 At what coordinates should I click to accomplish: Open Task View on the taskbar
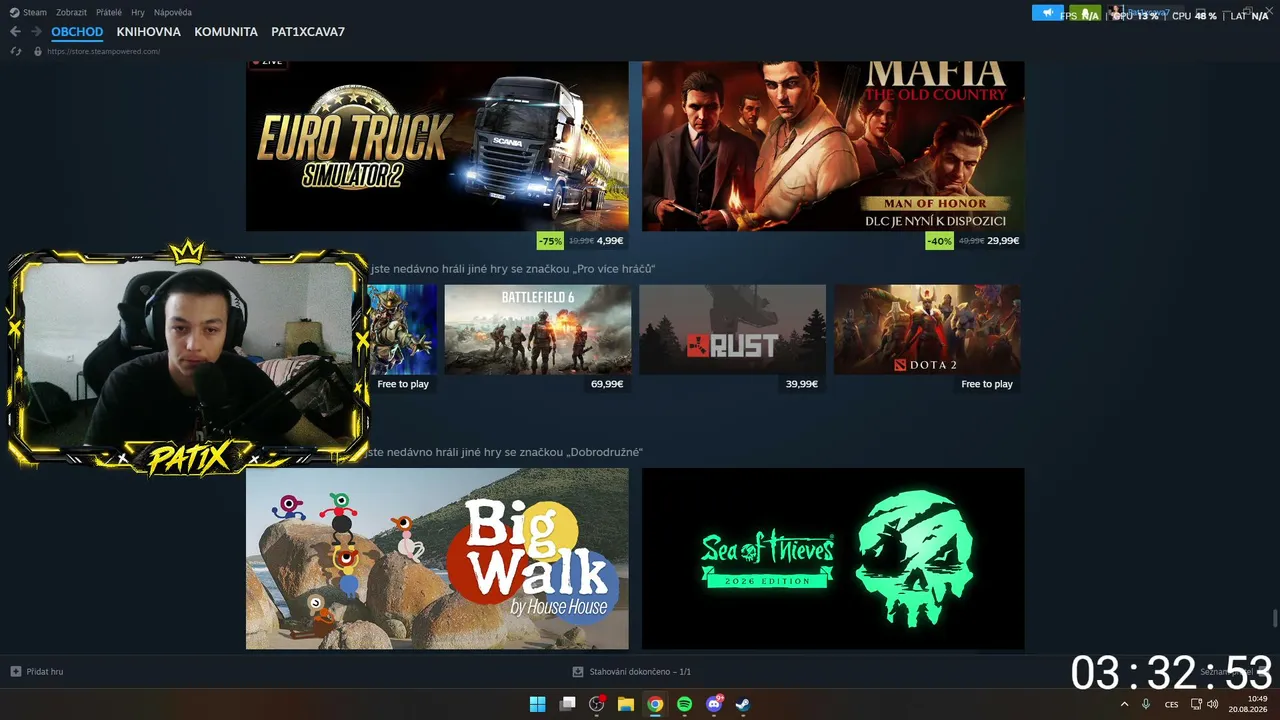568,704
